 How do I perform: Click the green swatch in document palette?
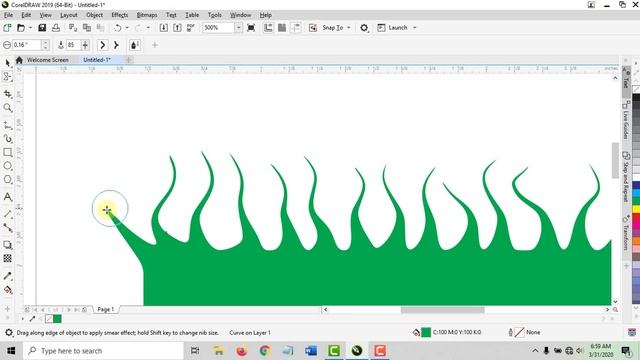pos(57,319)
